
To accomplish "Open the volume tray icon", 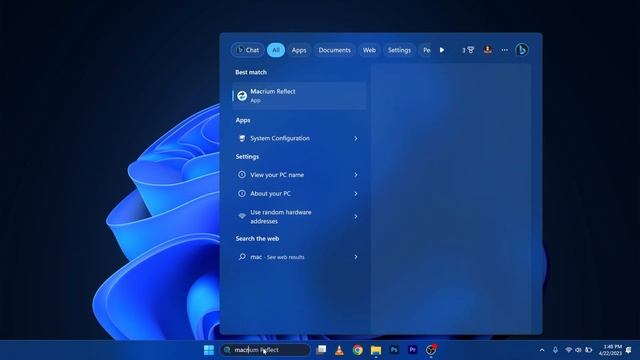I will [578, 350].
